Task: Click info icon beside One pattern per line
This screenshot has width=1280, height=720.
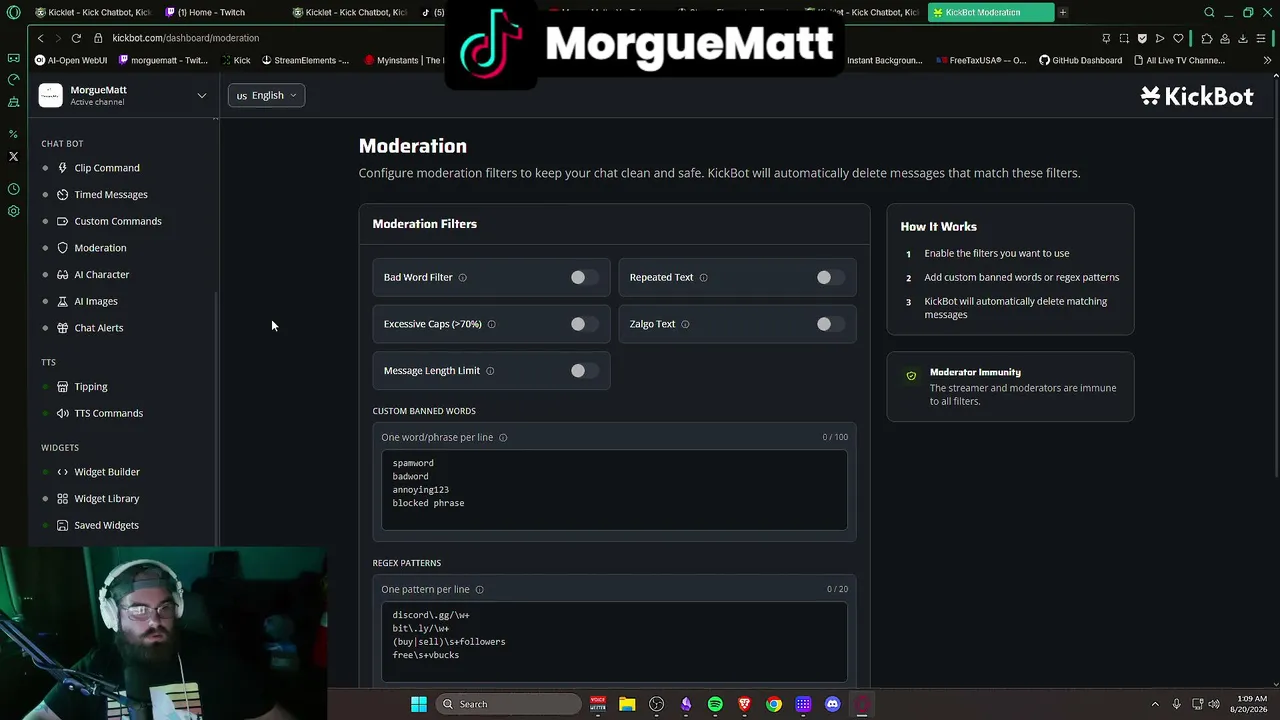Action: pyautogui.click(x=479, y=589)
